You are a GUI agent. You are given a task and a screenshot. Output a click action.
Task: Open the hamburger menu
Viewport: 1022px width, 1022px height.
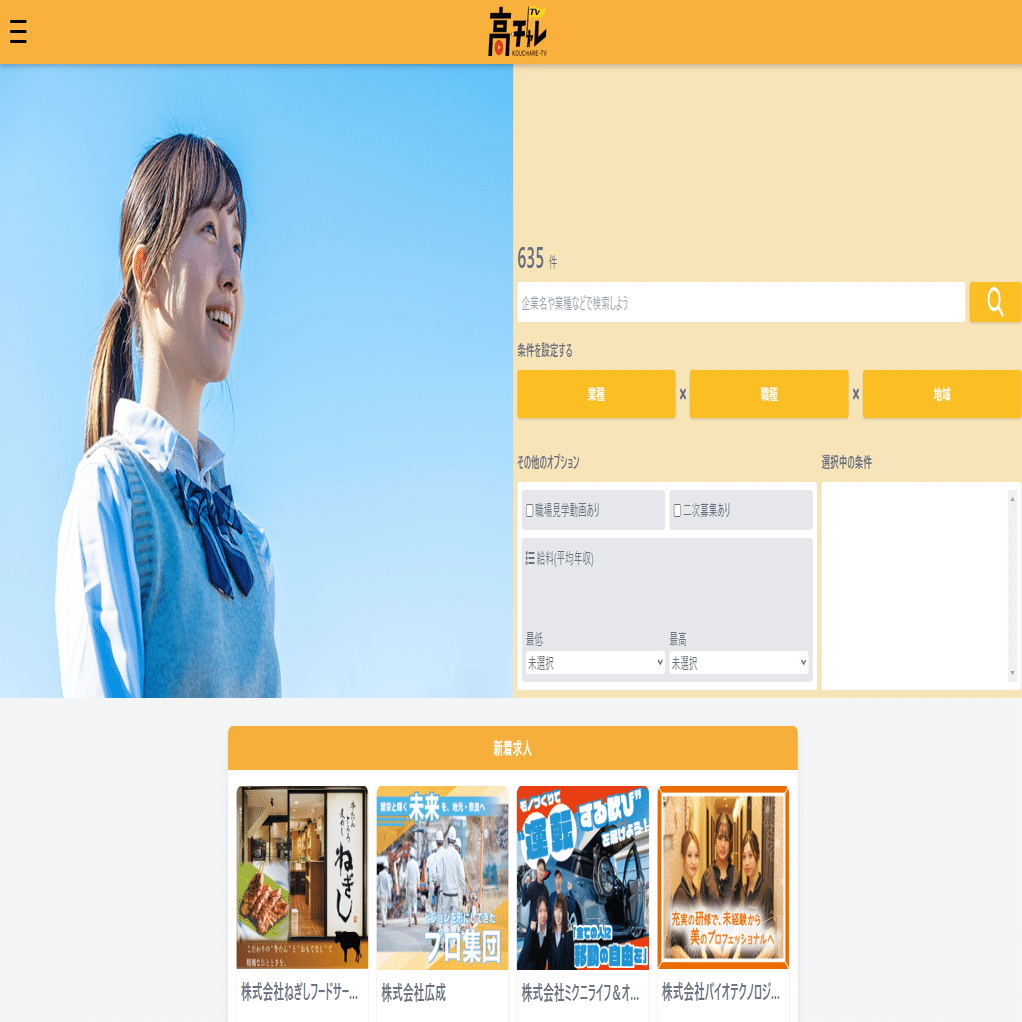(x=18, y=31)
